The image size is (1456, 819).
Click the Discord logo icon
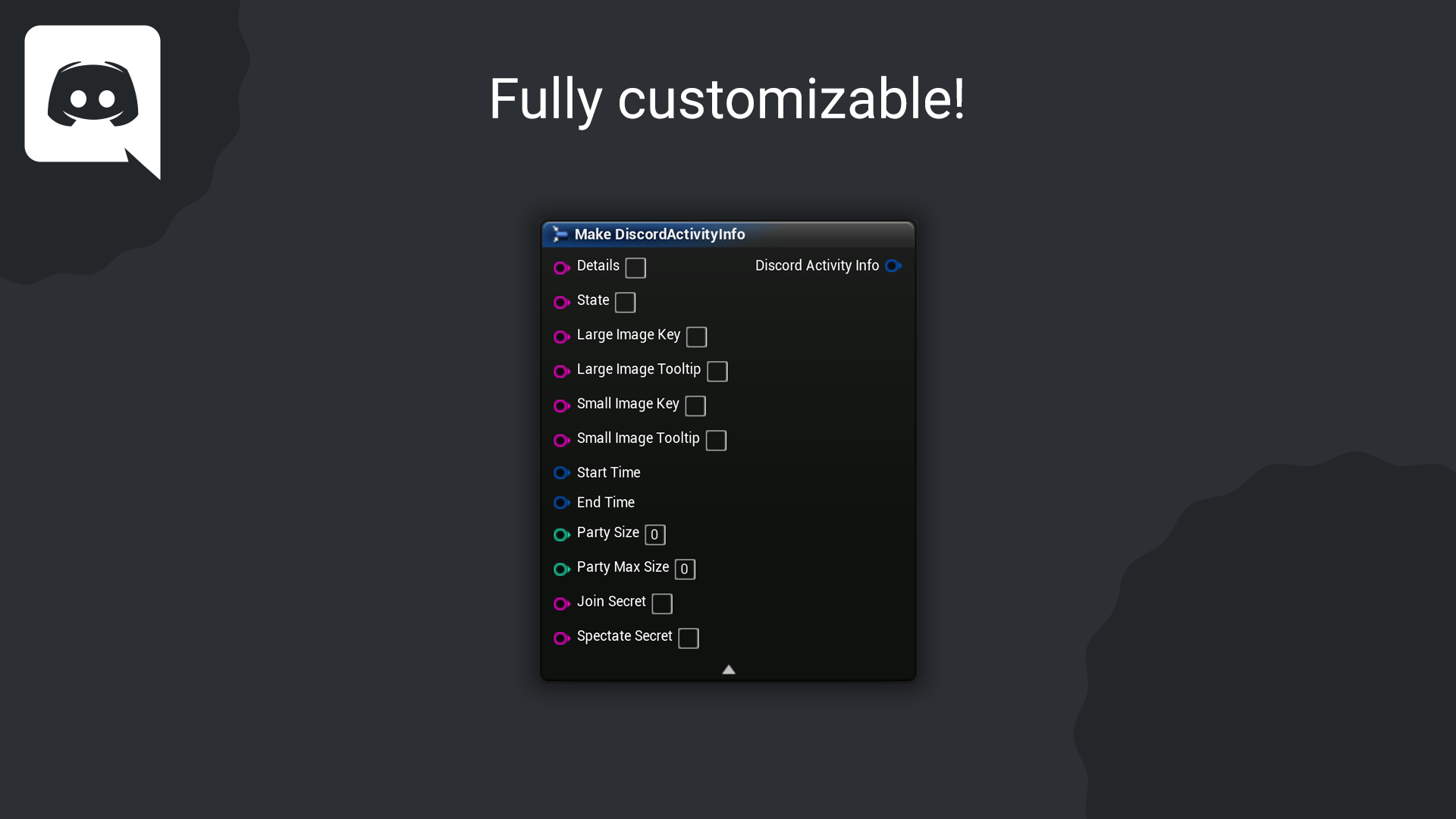tap(92, 100)
